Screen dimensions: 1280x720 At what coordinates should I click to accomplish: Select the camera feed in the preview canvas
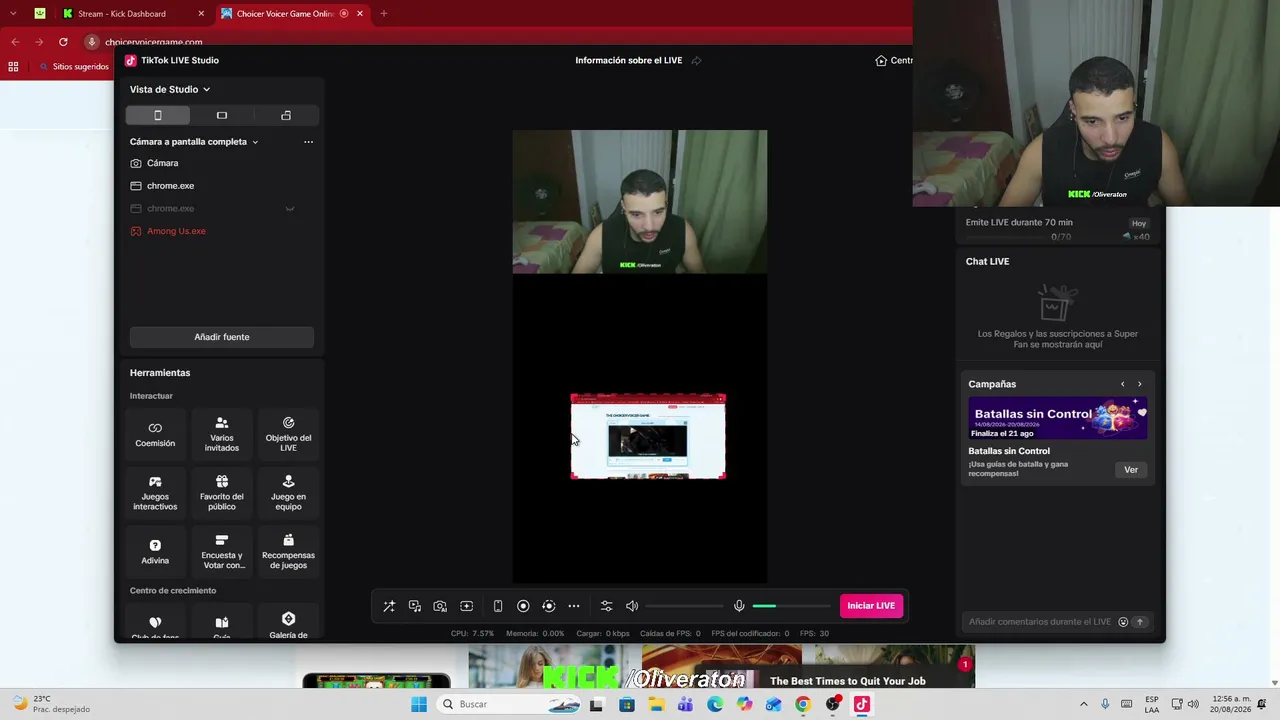tap(640, 202)
